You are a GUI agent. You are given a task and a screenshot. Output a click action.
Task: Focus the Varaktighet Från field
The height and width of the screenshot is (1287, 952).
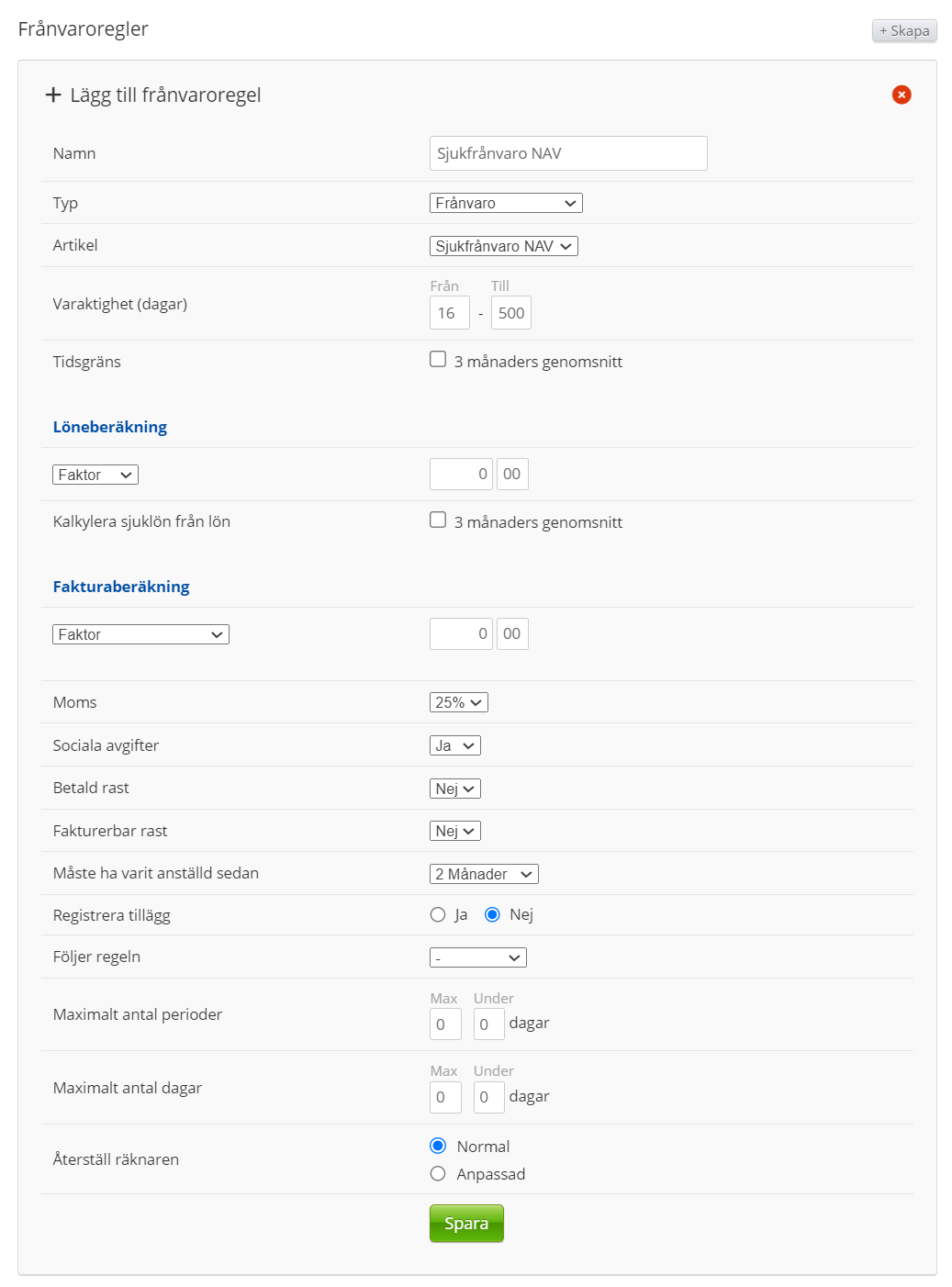point(449,313)
